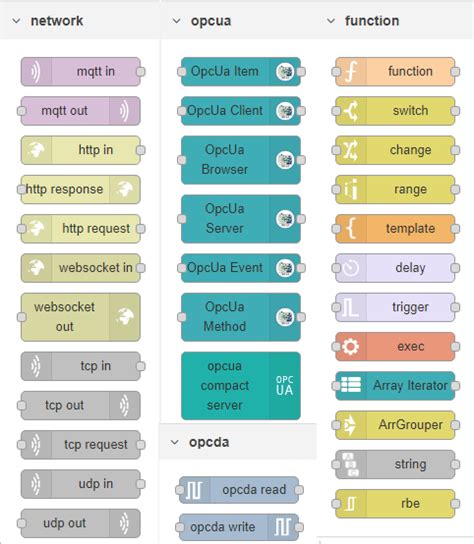Select the tcp request node

[81, 444]
